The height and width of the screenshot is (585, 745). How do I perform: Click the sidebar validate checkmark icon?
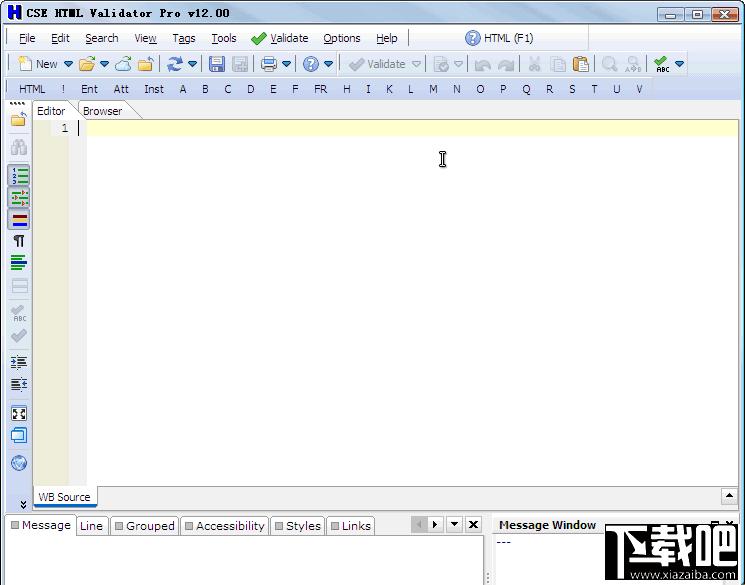click(19, 336)
